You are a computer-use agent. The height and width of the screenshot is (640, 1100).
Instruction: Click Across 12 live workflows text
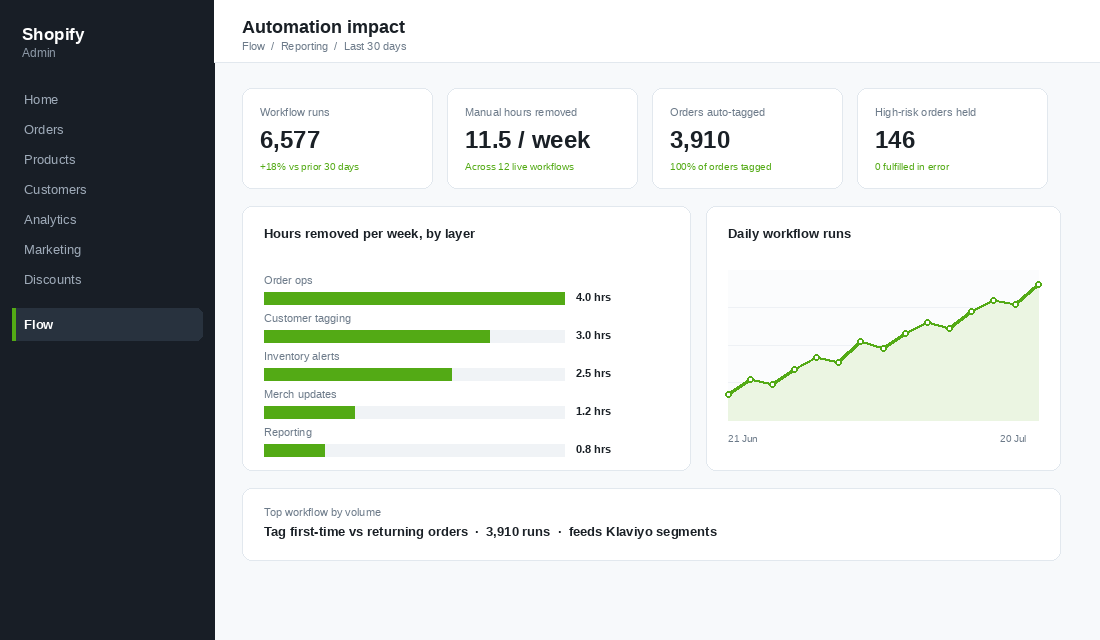tap(519, 167)
